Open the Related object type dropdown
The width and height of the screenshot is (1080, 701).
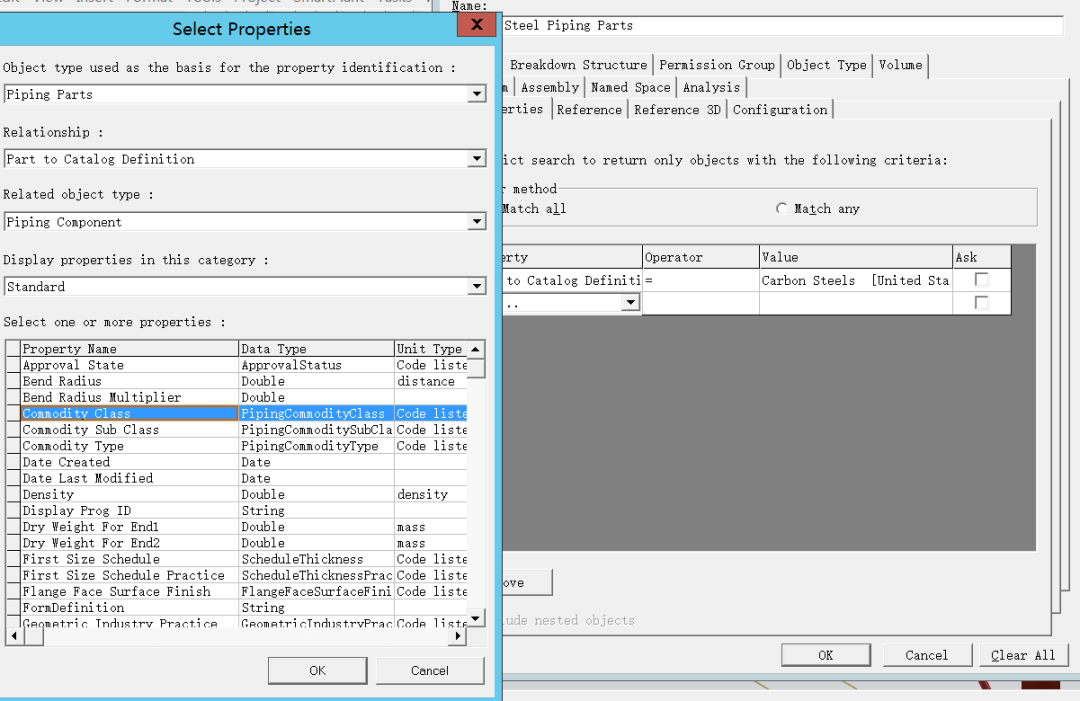tap(477, 222)
